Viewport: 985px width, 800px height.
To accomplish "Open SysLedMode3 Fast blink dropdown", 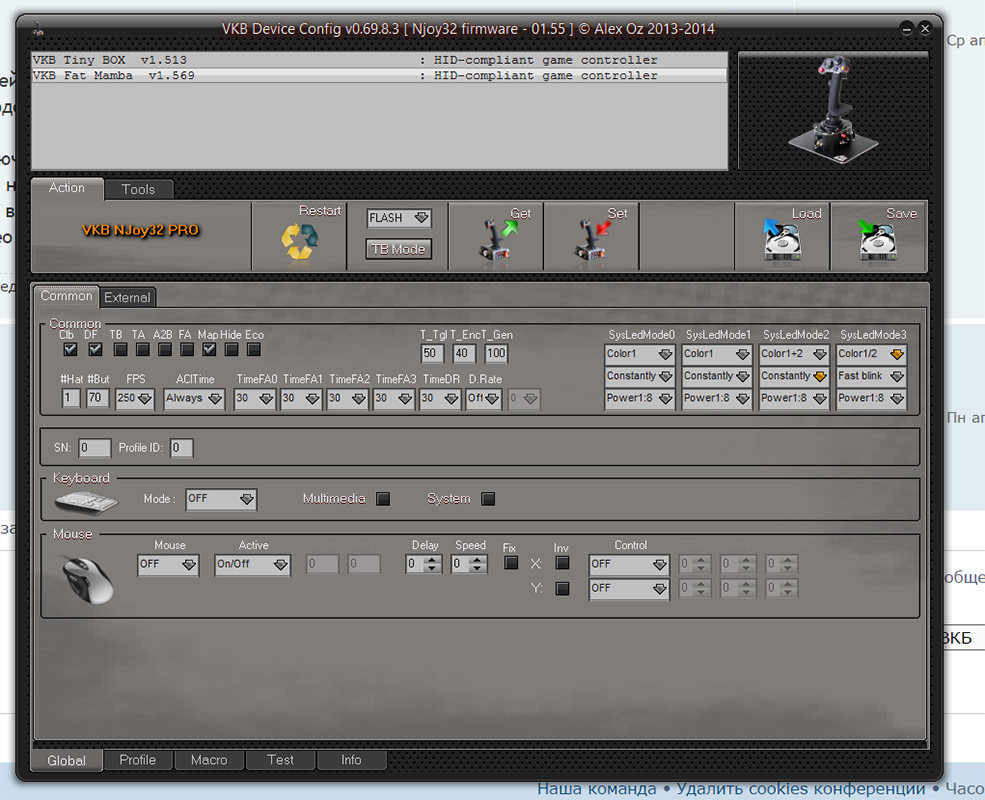I will [871, 376].
